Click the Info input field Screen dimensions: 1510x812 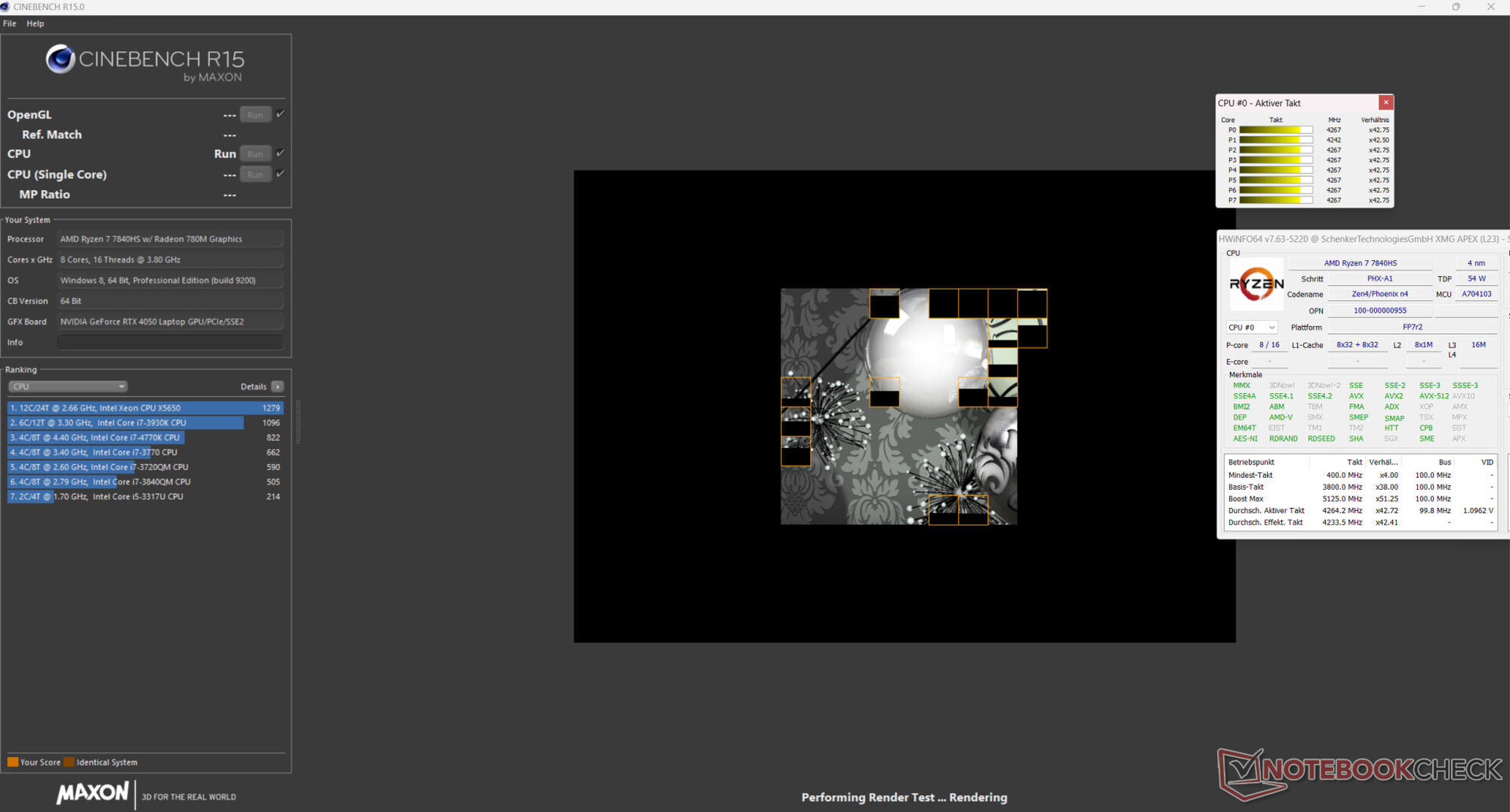coord(170,343)
